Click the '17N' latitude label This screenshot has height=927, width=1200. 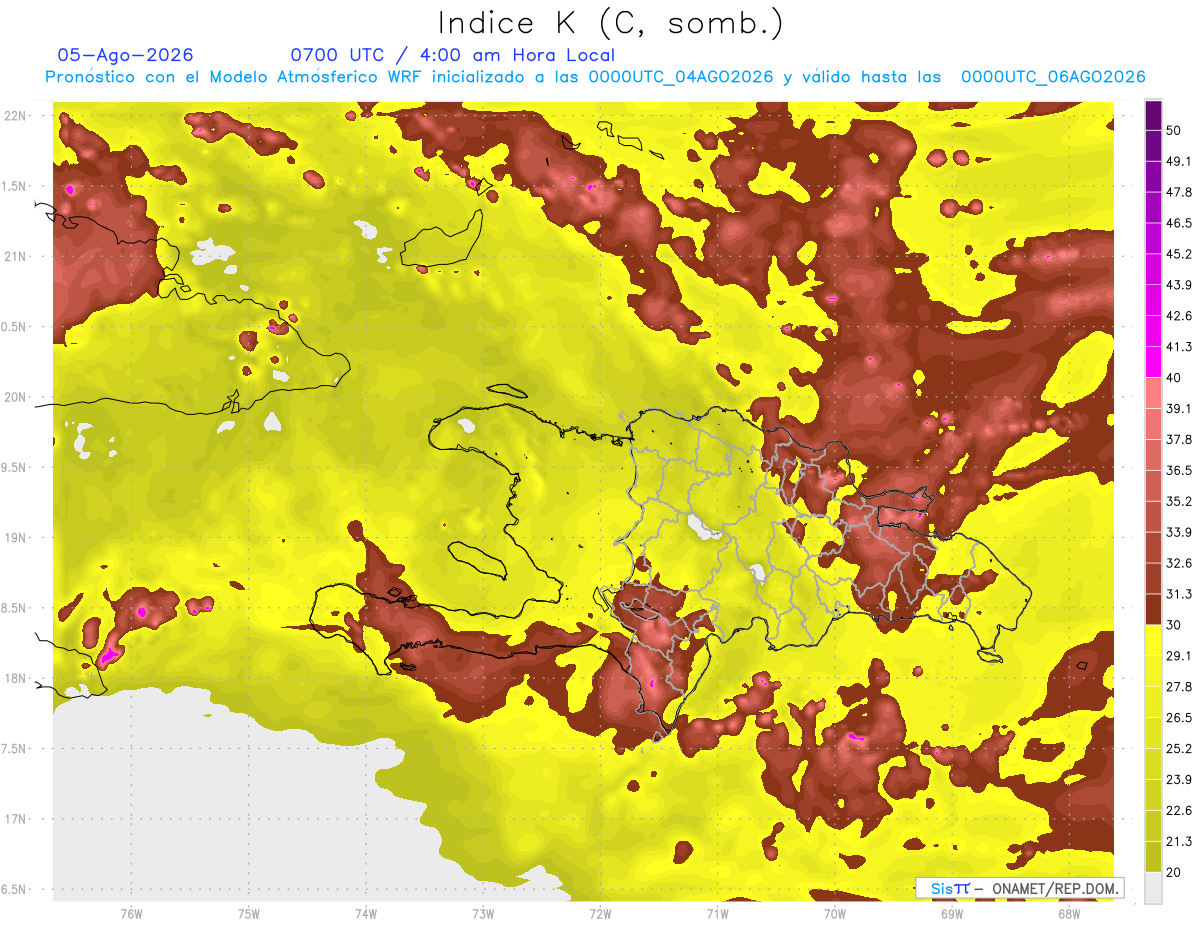pos(15,819)
